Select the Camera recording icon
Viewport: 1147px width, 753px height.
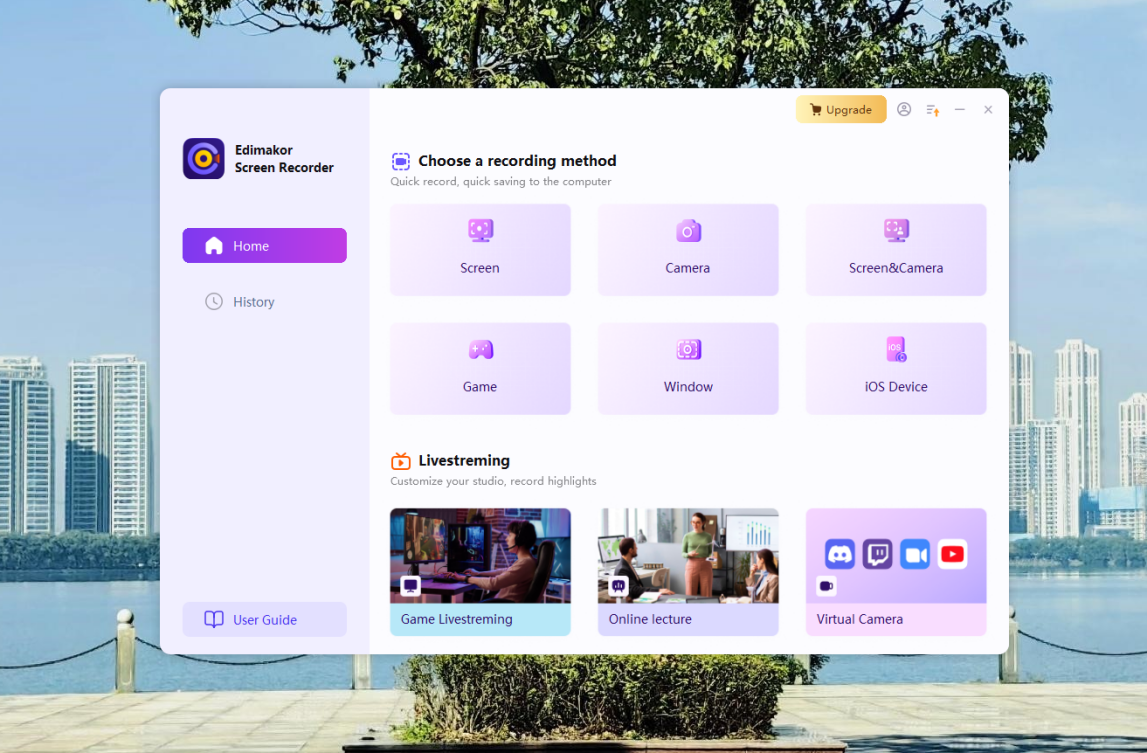(688, 231)
